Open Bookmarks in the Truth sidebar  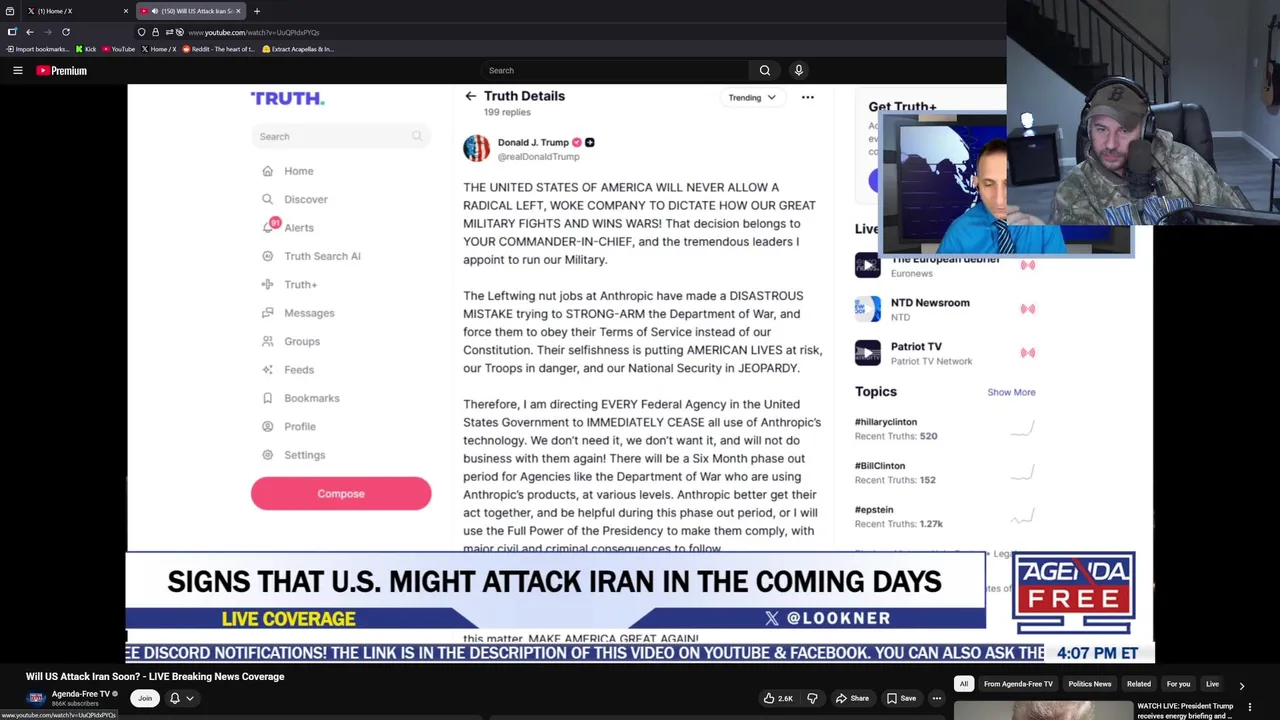click(301, 398)
